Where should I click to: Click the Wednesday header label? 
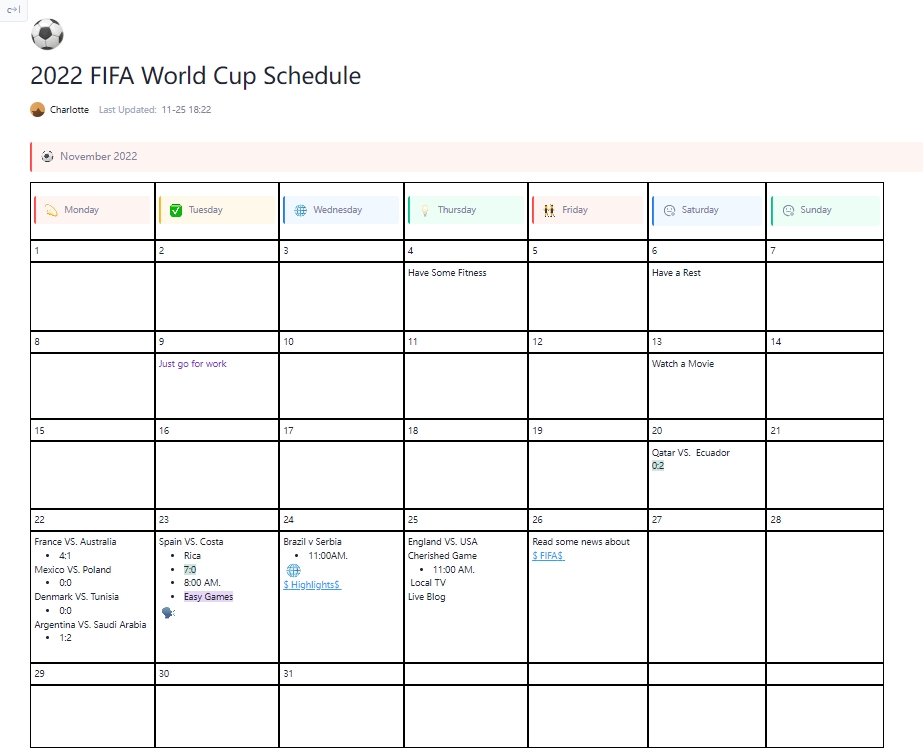coord(337,210)
